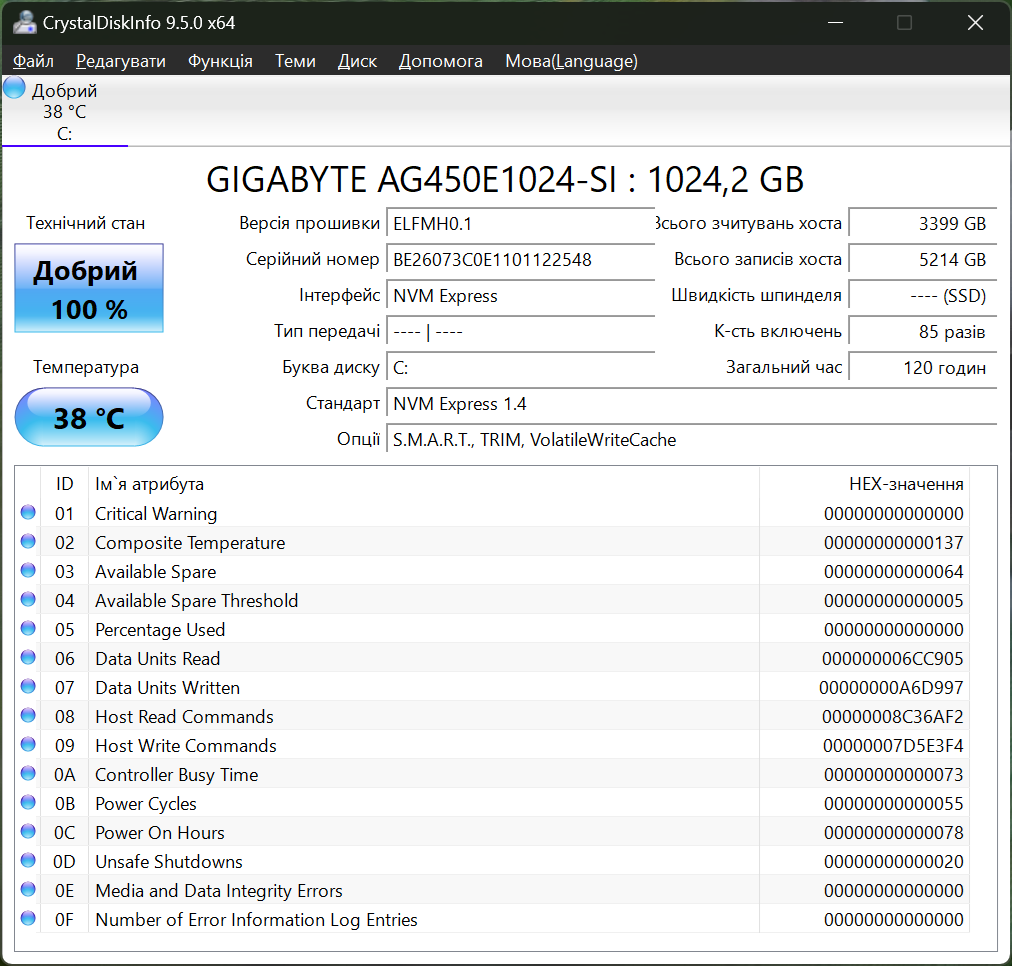Open the Мова(Language) menu
The height and width of the screenshot is (966, 1012).
click(571, 61)
